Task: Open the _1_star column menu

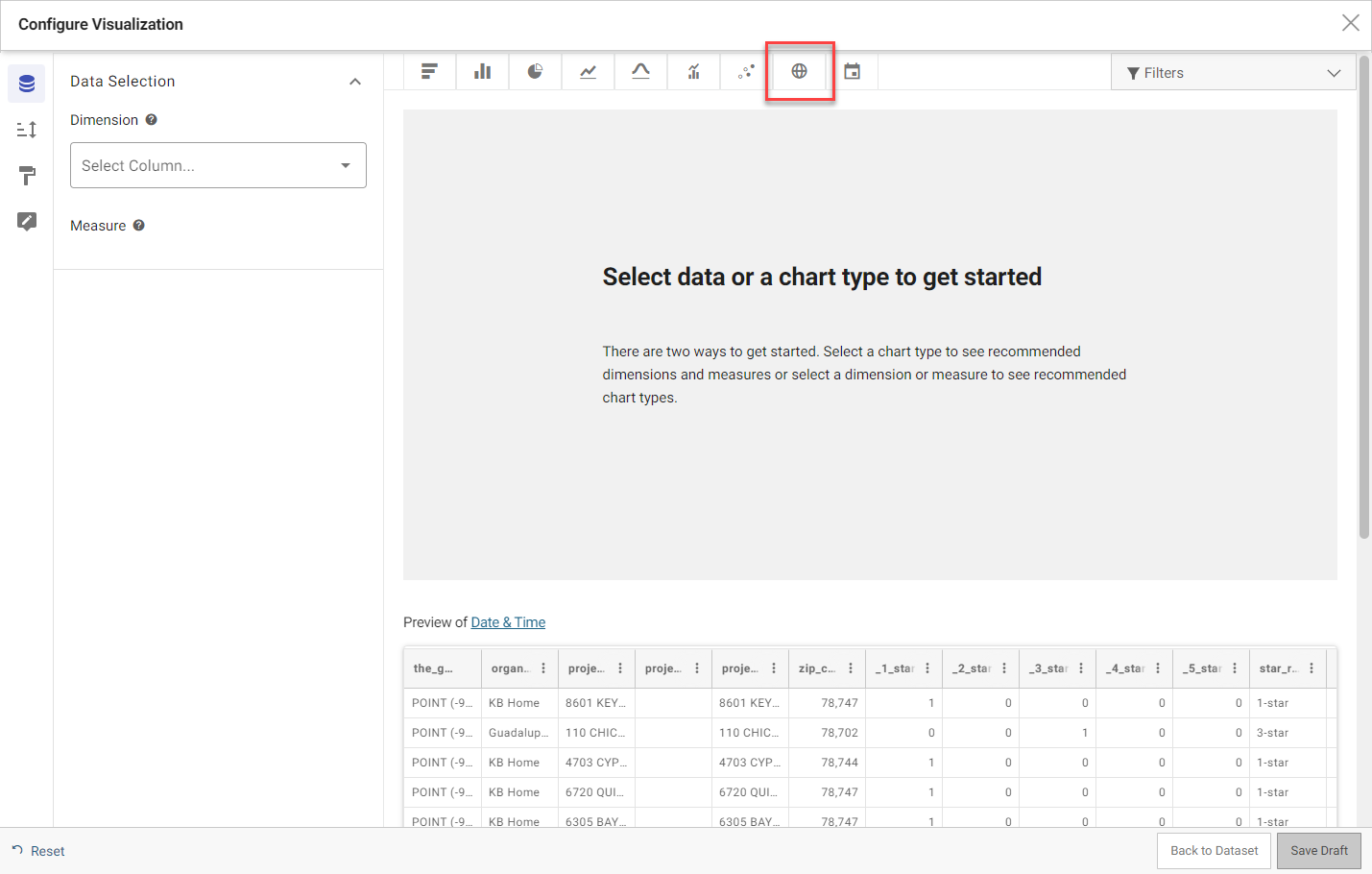Action: click(x=927, y=668)
